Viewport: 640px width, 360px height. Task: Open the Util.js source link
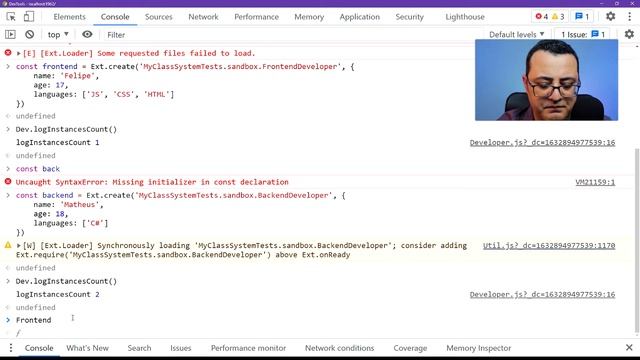[549, 245]
